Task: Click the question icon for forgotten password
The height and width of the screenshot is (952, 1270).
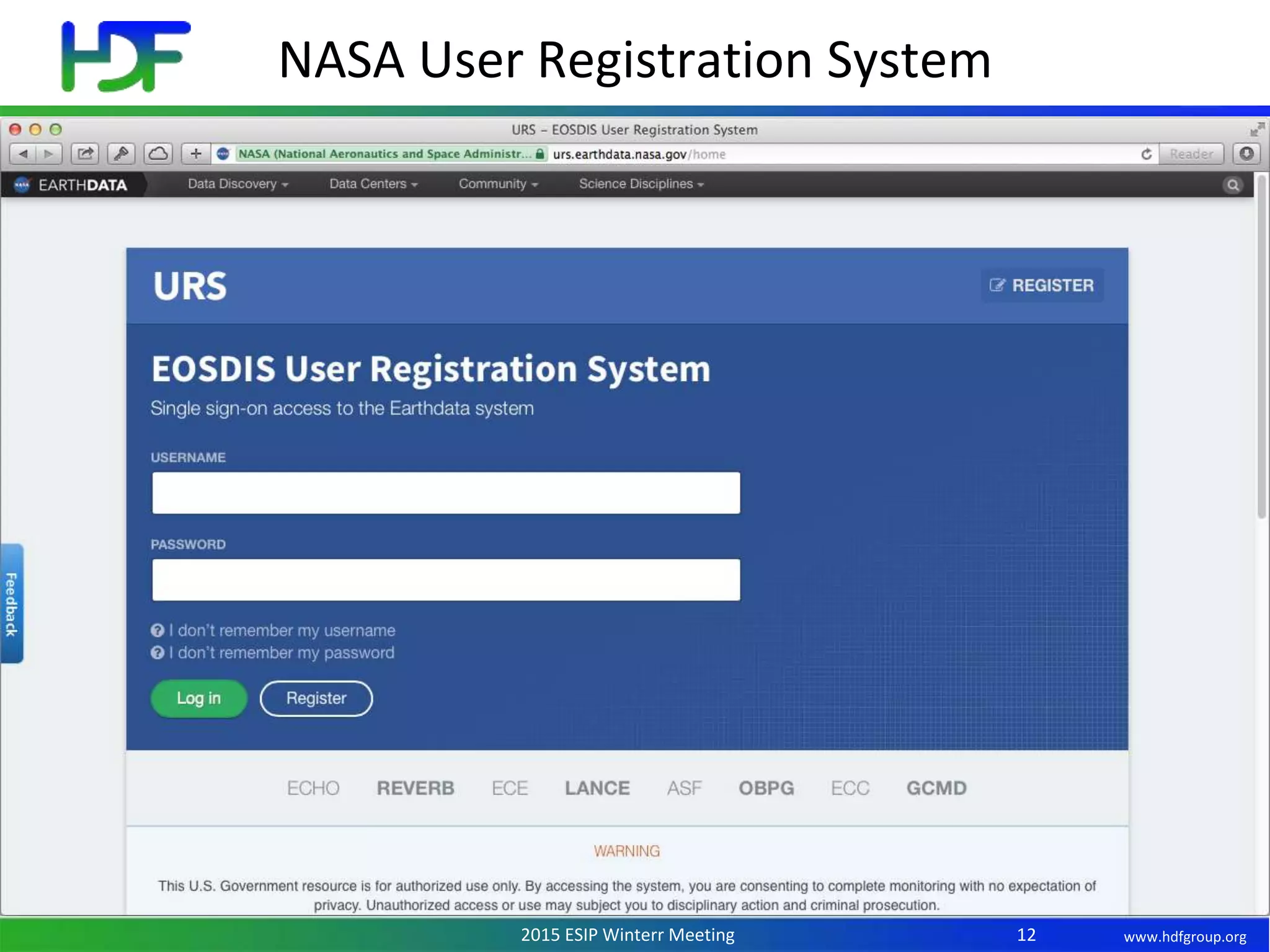Action: [158, 653]
